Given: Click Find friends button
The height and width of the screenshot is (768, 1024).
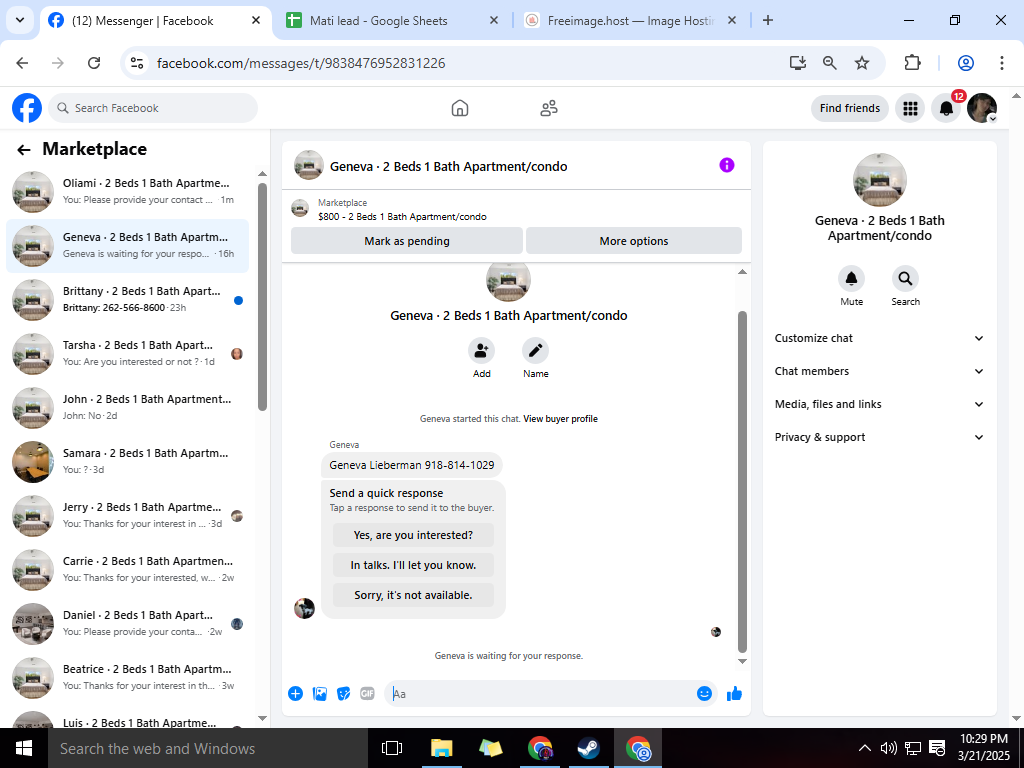Looking at the screenshot, I should point(850,108).
